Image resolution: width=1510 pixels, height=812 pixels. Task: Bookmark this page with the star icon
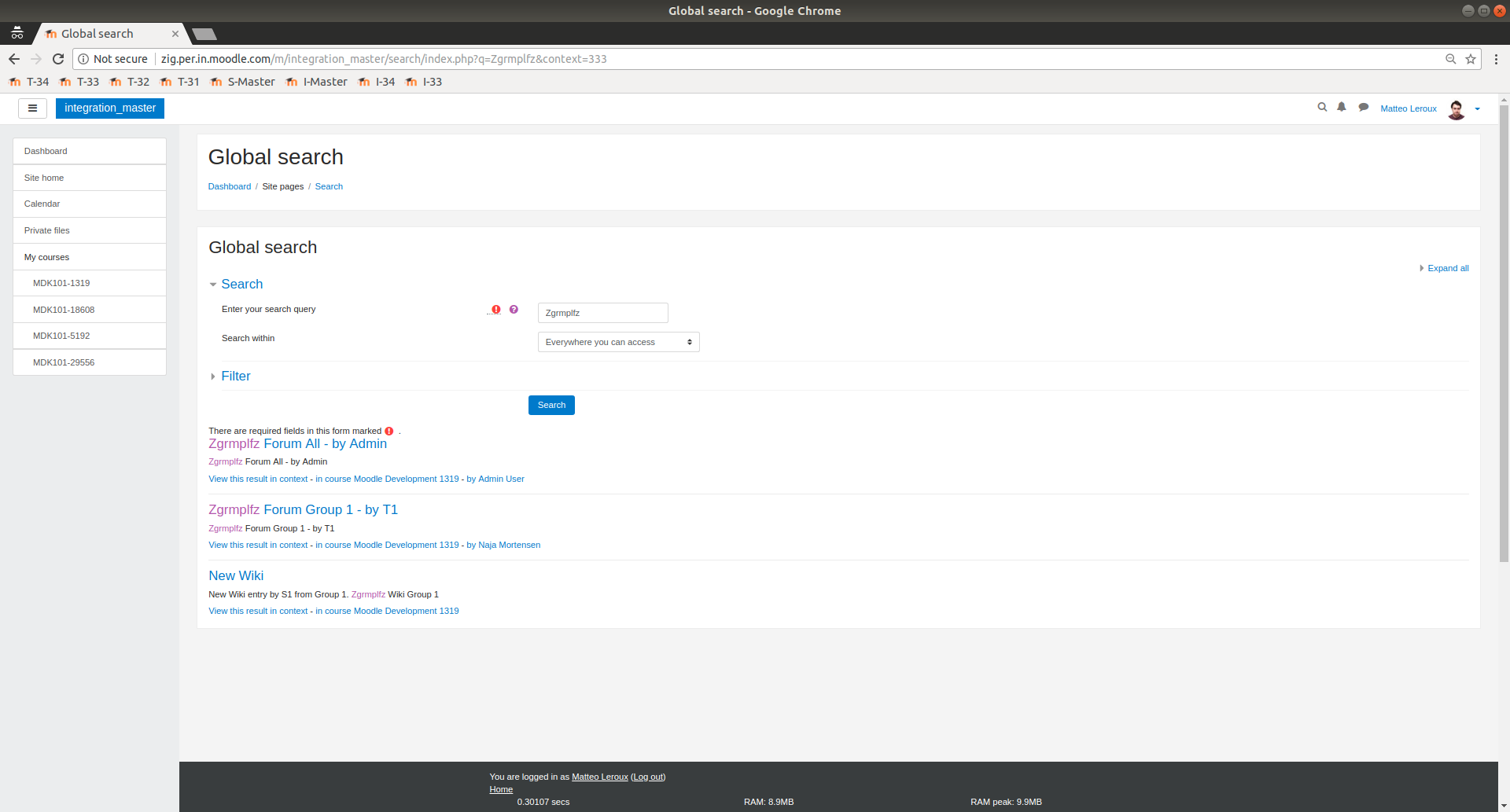click(x=1470, y=59)
